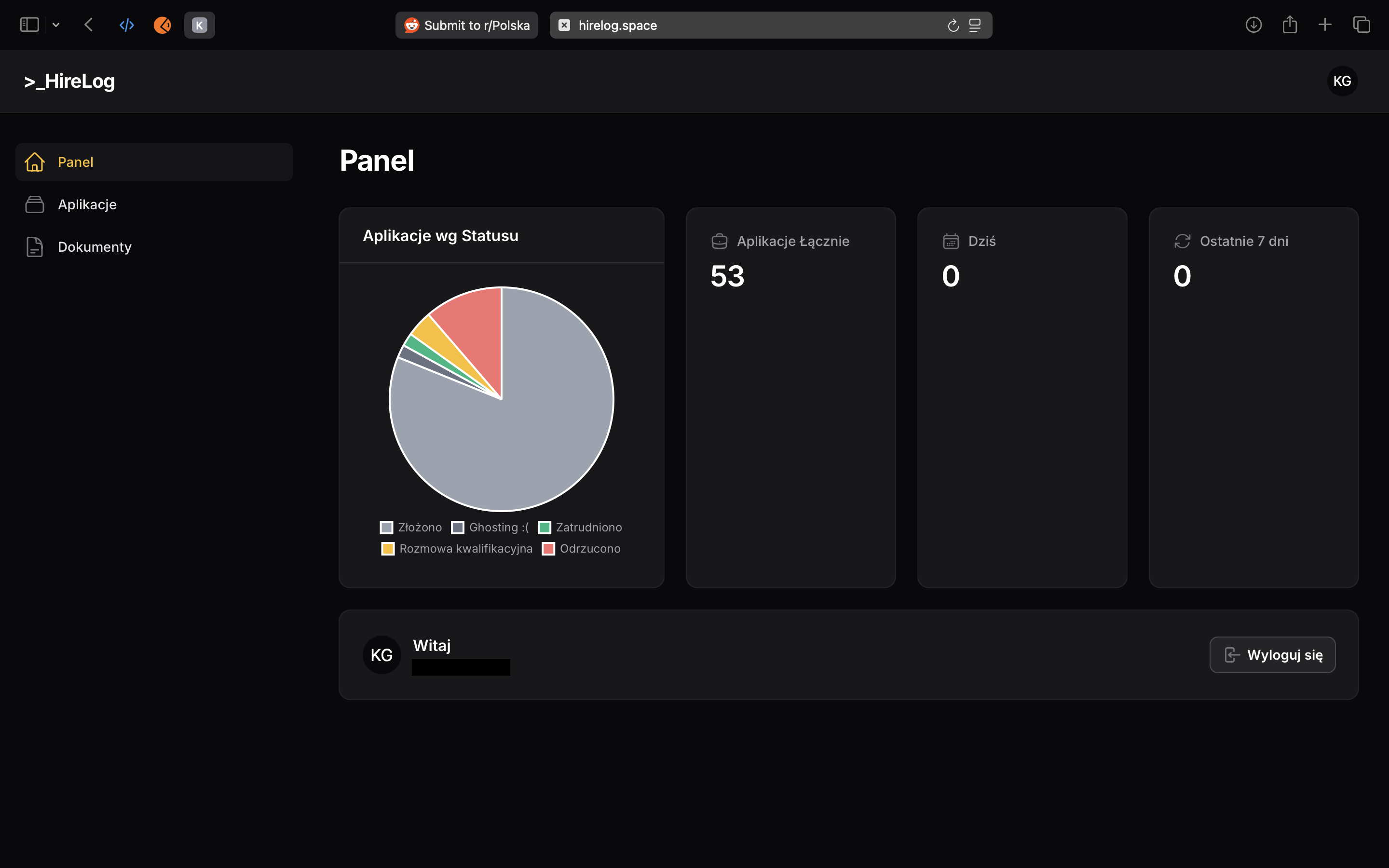The image size is (1389, 868).
Task: Expand the sidebar tab group dropdown arrow
Action: pos(55,25)
